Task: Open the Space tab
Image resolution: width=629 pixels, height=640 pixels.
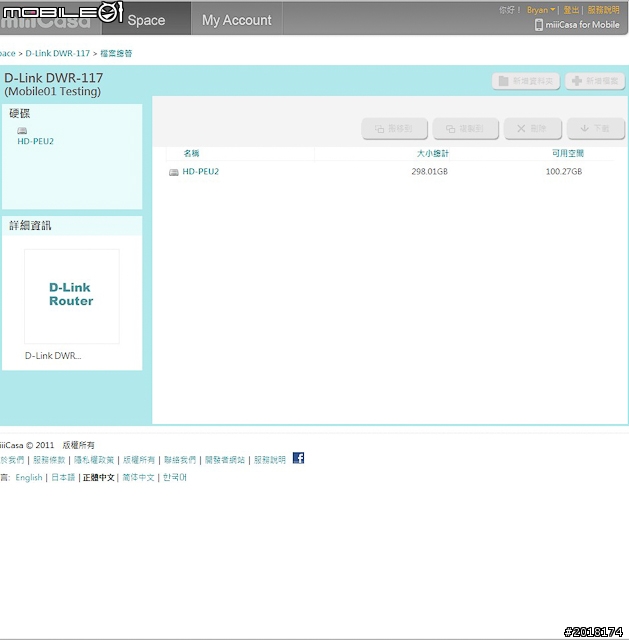Action: coord(146,20)
